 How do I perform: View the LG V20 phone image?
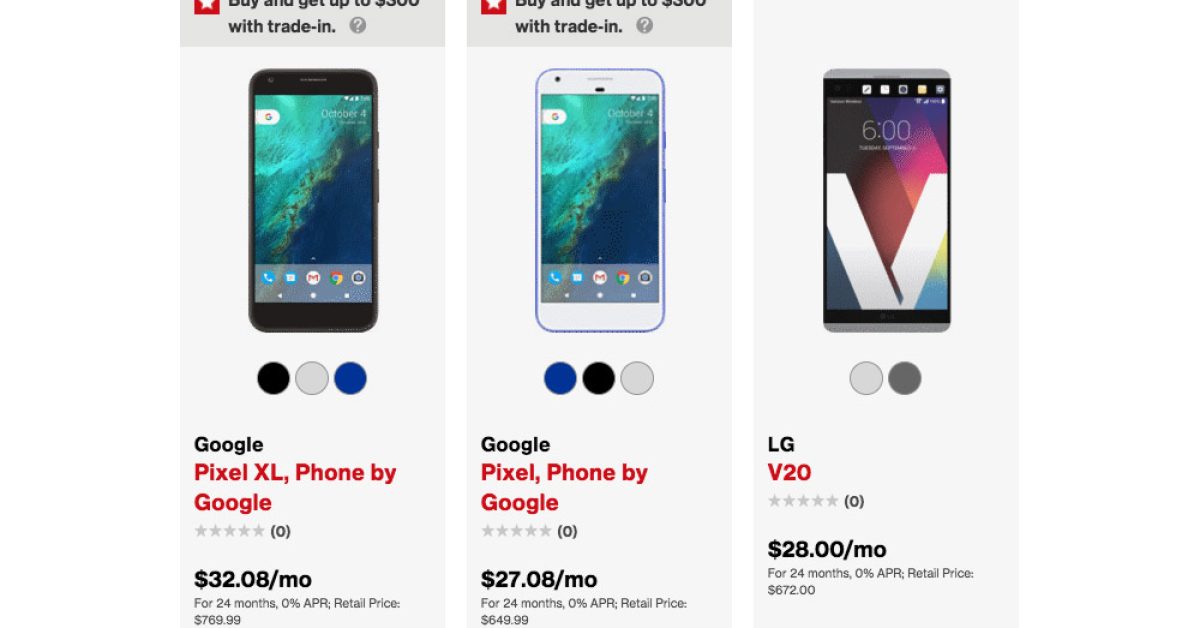point(887,200)
